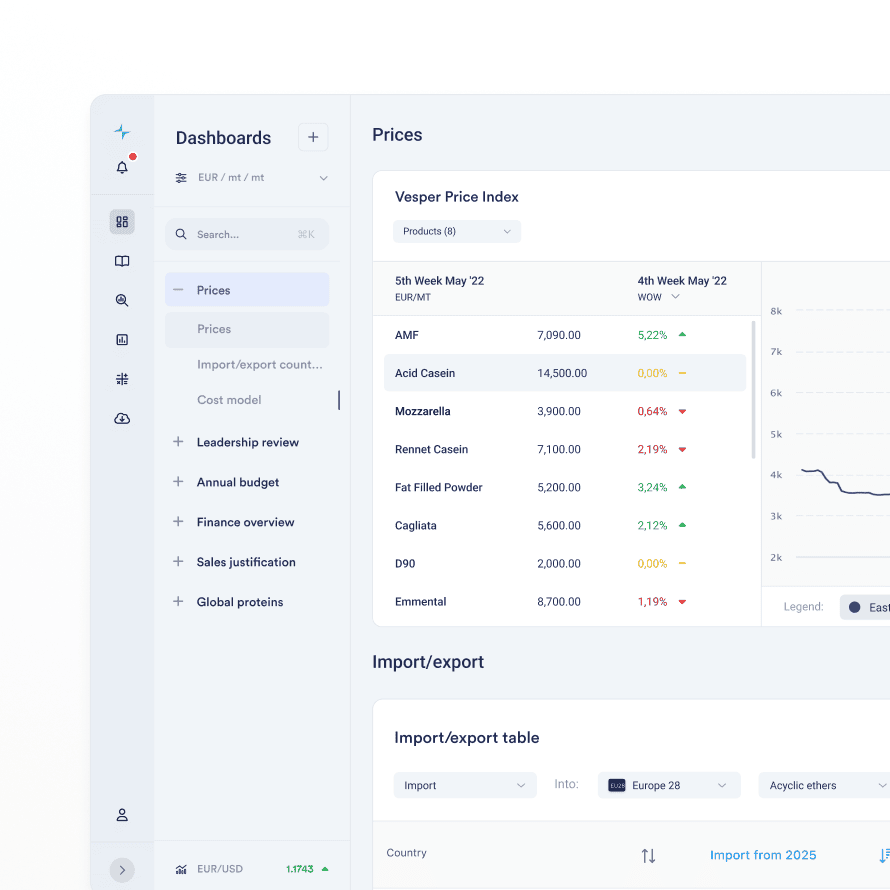The width and height of the screenshot is (890, 890).
Task: Open the Products (8) dropdown
Action: coord(457,232)
